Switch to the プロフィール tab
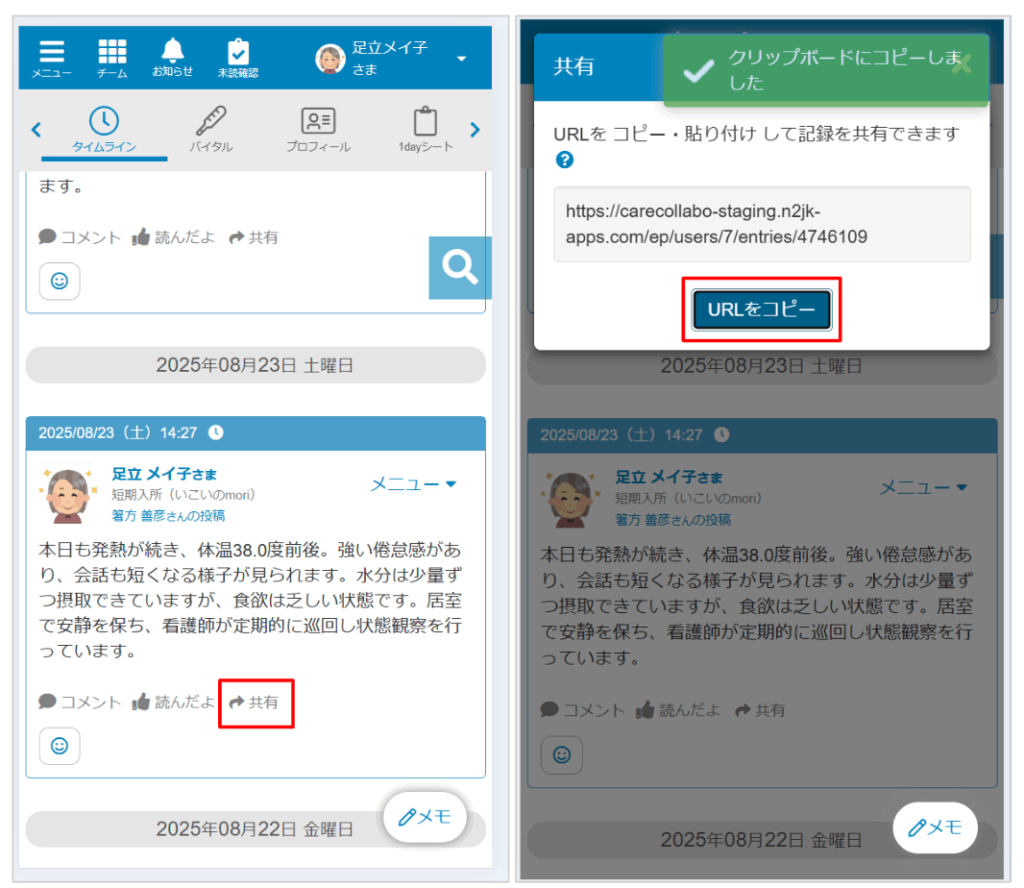 318,129
